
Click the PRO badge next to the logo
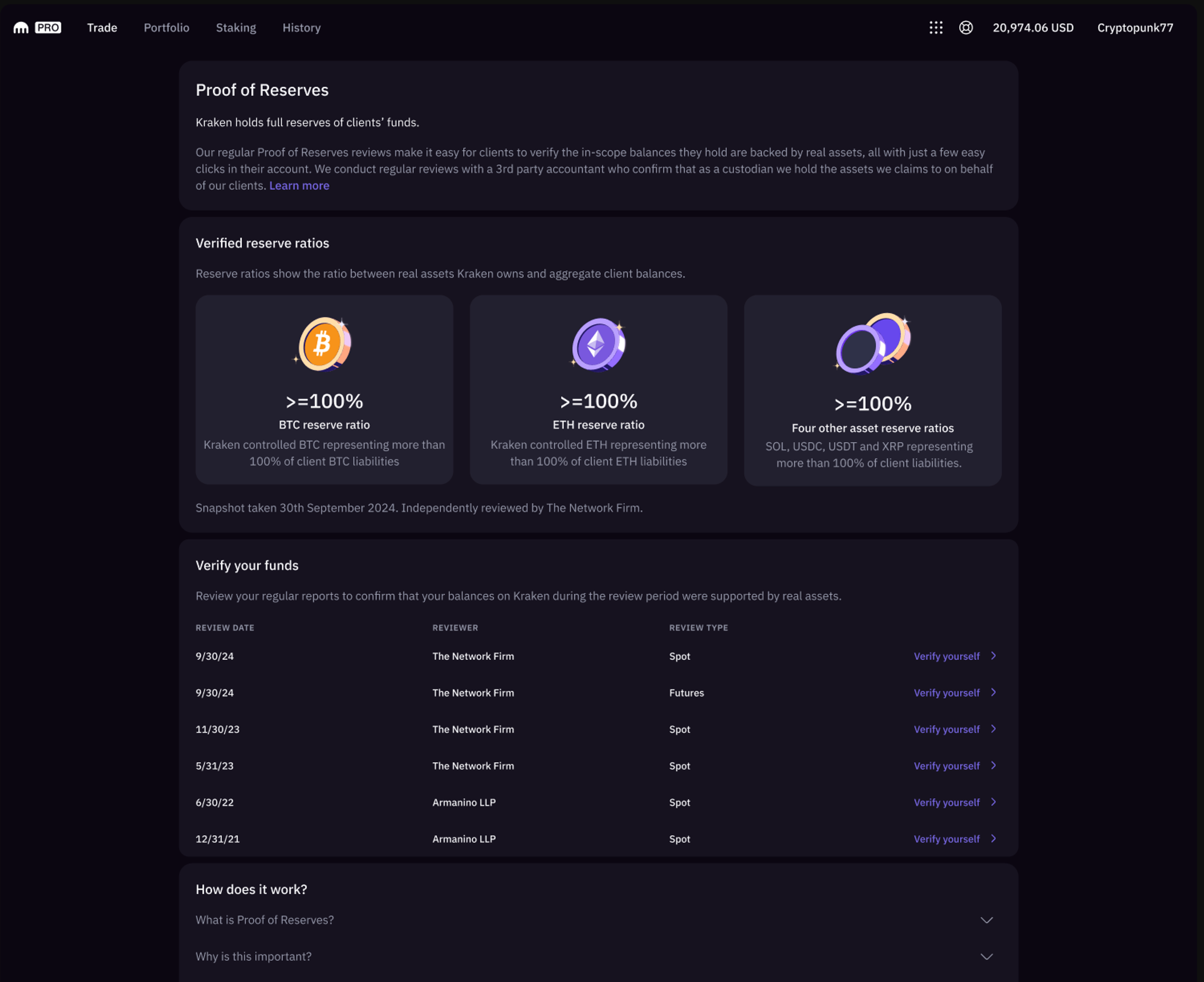[x=48, y=27]
